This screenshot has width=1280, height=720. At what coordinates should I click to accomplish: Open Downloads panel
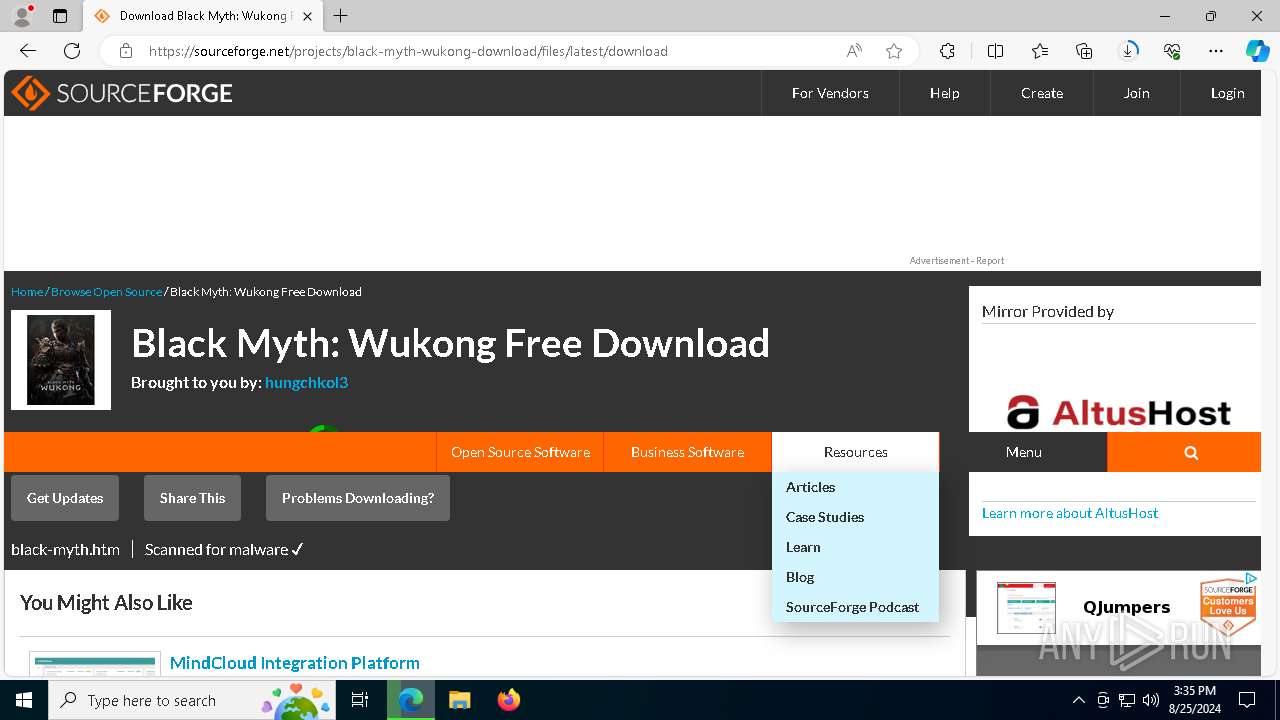1128,51
